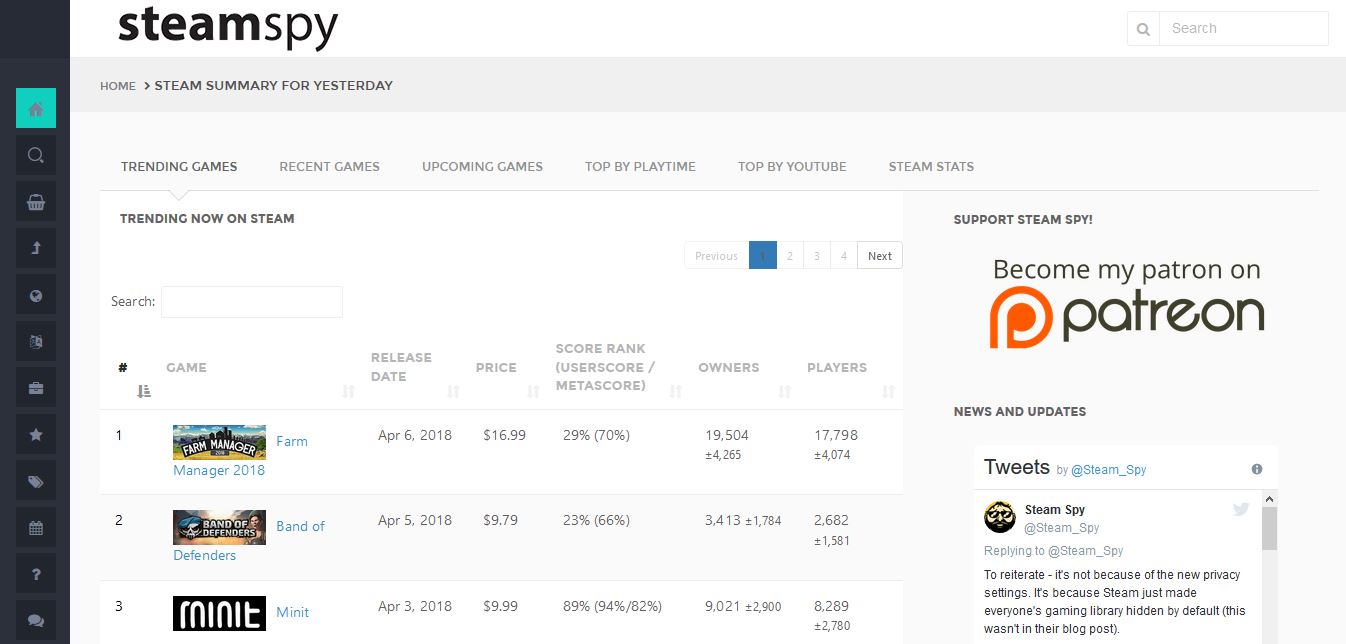The image size is (1346, 644).
Task: Switch to Upcoming Games tab
Action: [482, 166]
